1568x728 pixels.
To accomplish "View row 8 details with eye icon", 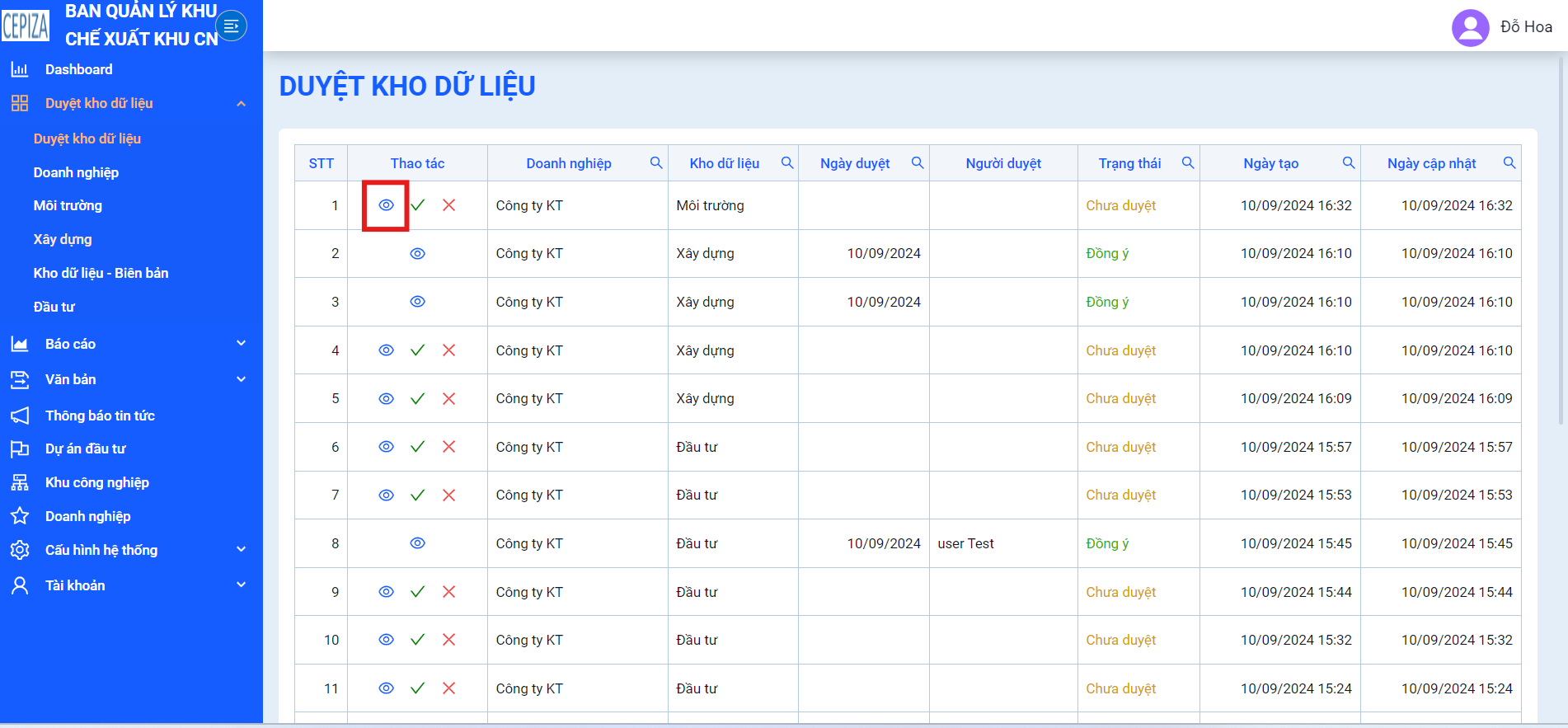I will (x=418, y=543).
